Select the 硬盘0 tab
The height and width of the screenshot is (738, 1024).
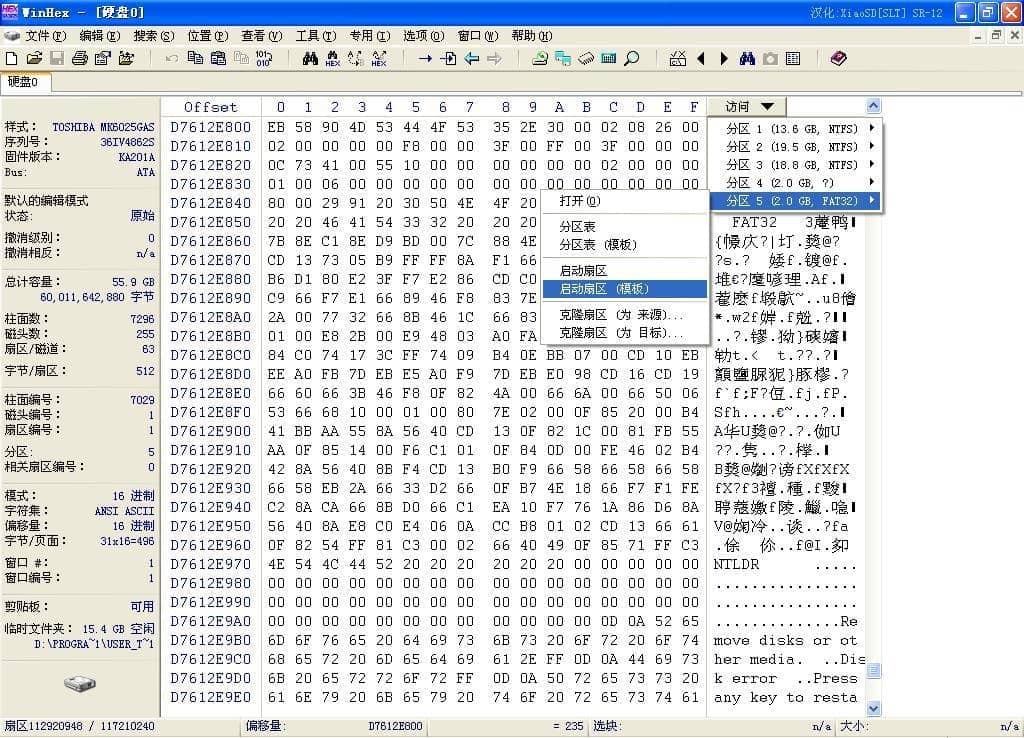pyautogui.click(x=25, y=82)
